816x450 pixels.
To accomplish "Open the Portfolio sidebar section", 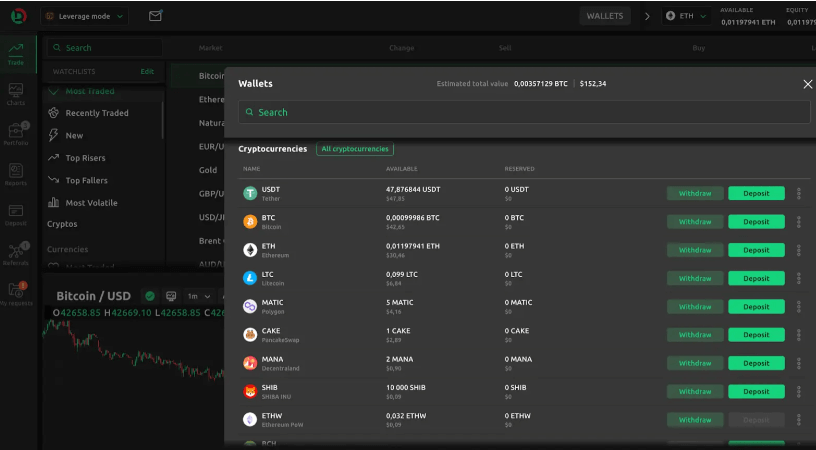I will (x=16, y=134).
